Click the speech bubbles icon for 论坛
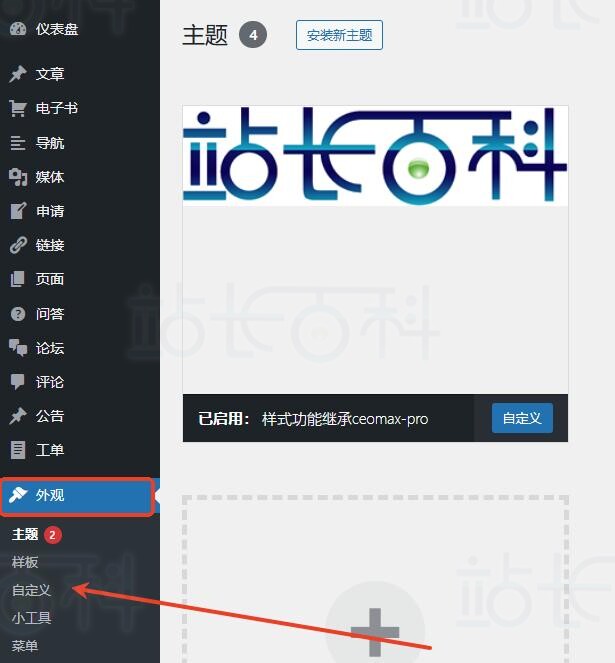Image resolution: width=615 pixels, height=663 pixels. pos(18,348)
